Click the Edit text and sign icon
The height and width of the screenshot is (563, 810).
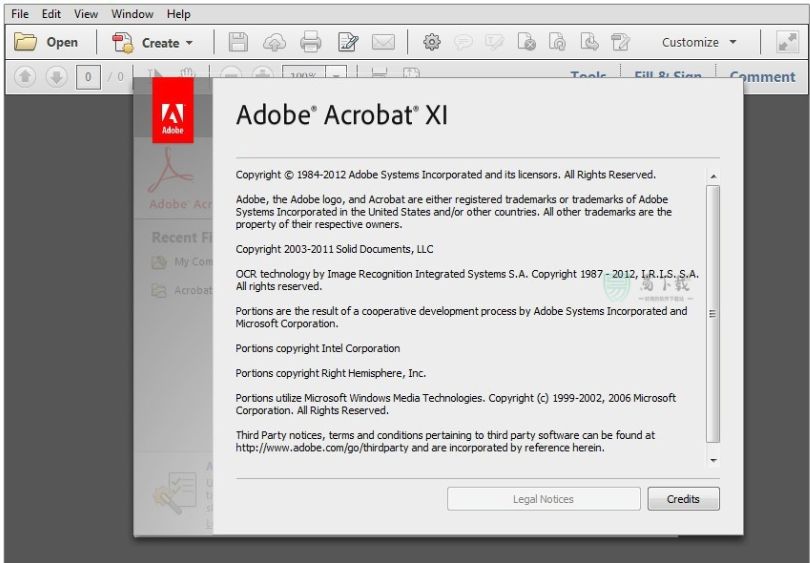coord(348,42)
